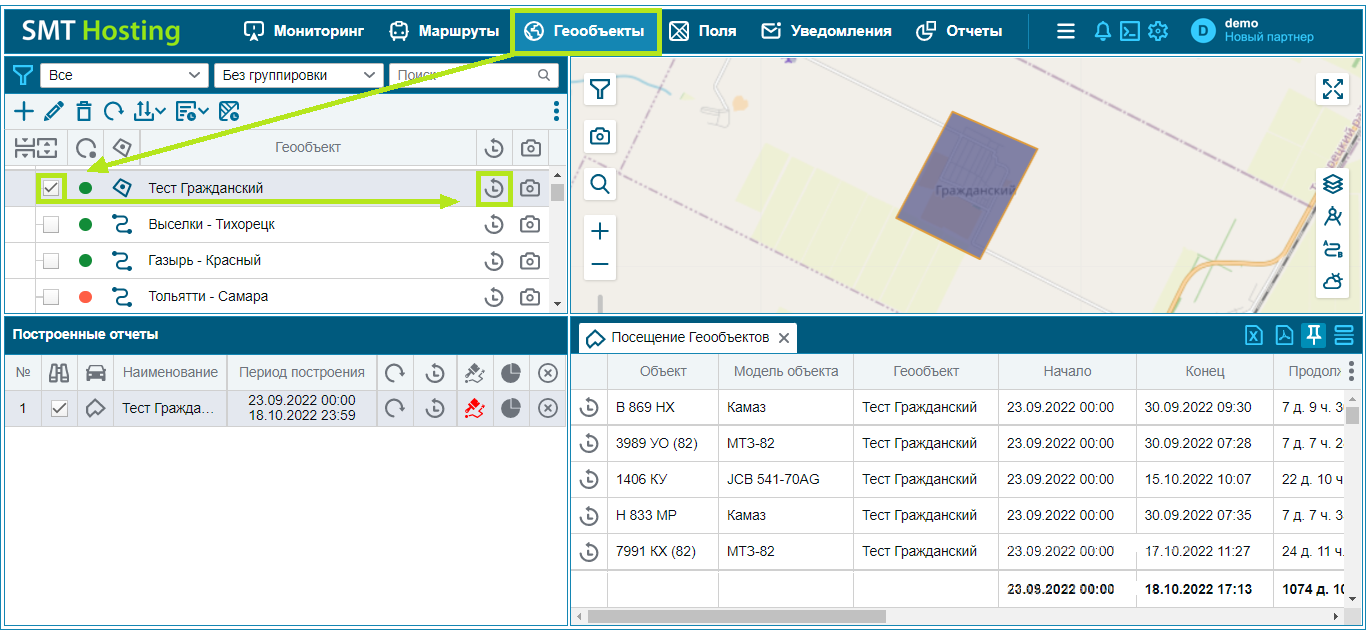Toggle checkbox of report row 1
1366x630 pixels.
59,408
